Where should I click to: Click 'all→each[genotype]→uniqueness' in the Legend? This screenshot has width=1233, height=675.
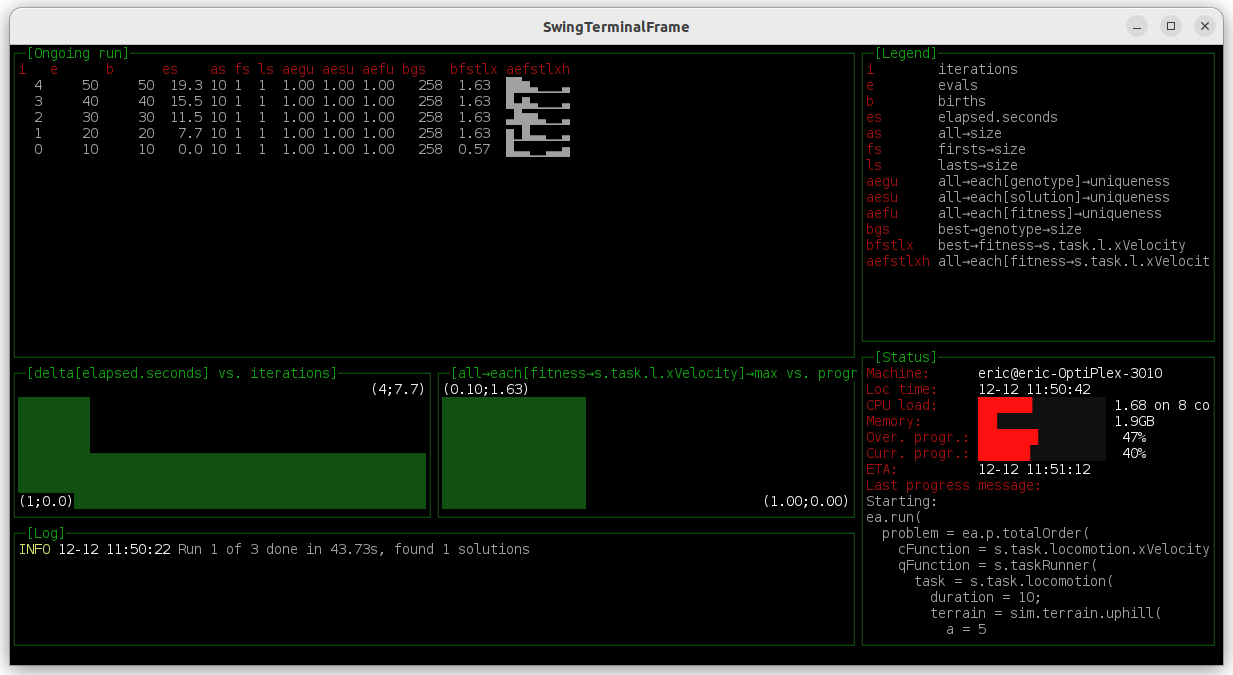(x=1054, y=181)
